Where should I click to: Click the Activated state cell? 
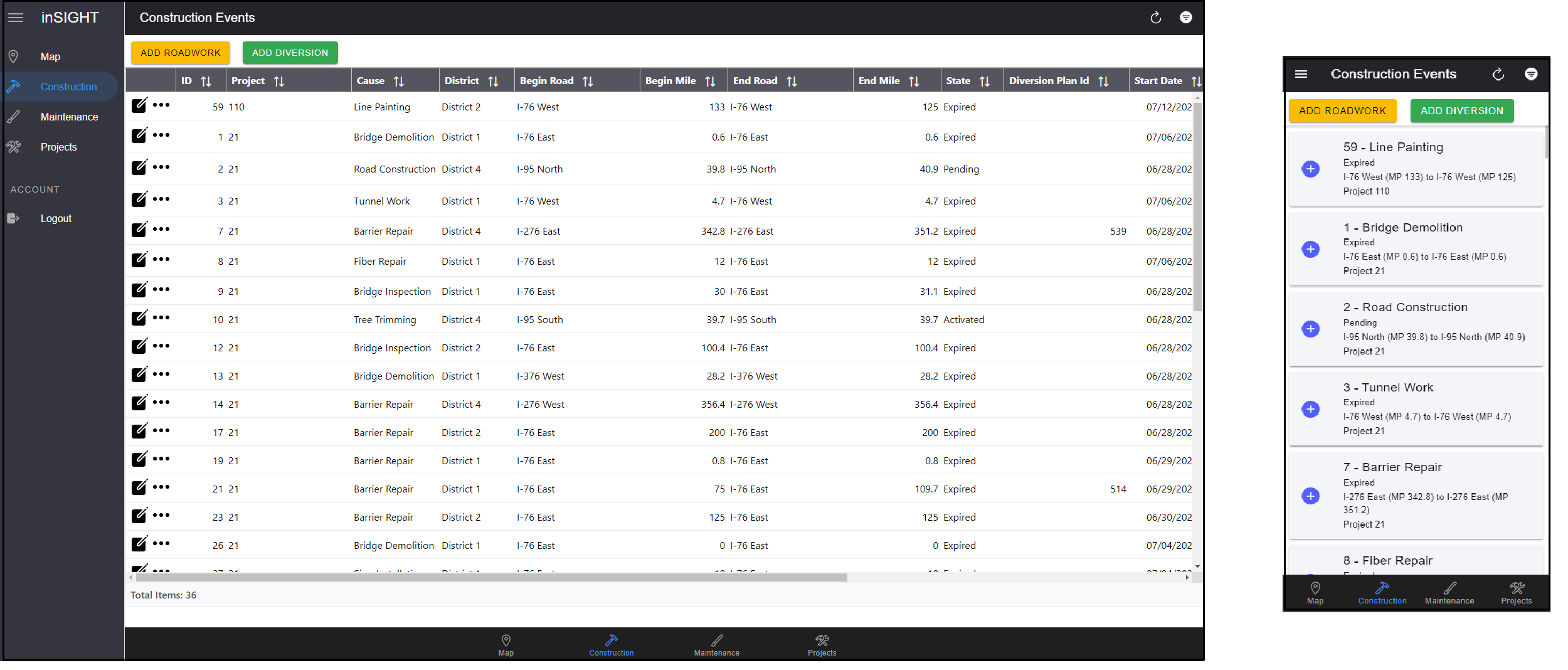tap(963, 319)
